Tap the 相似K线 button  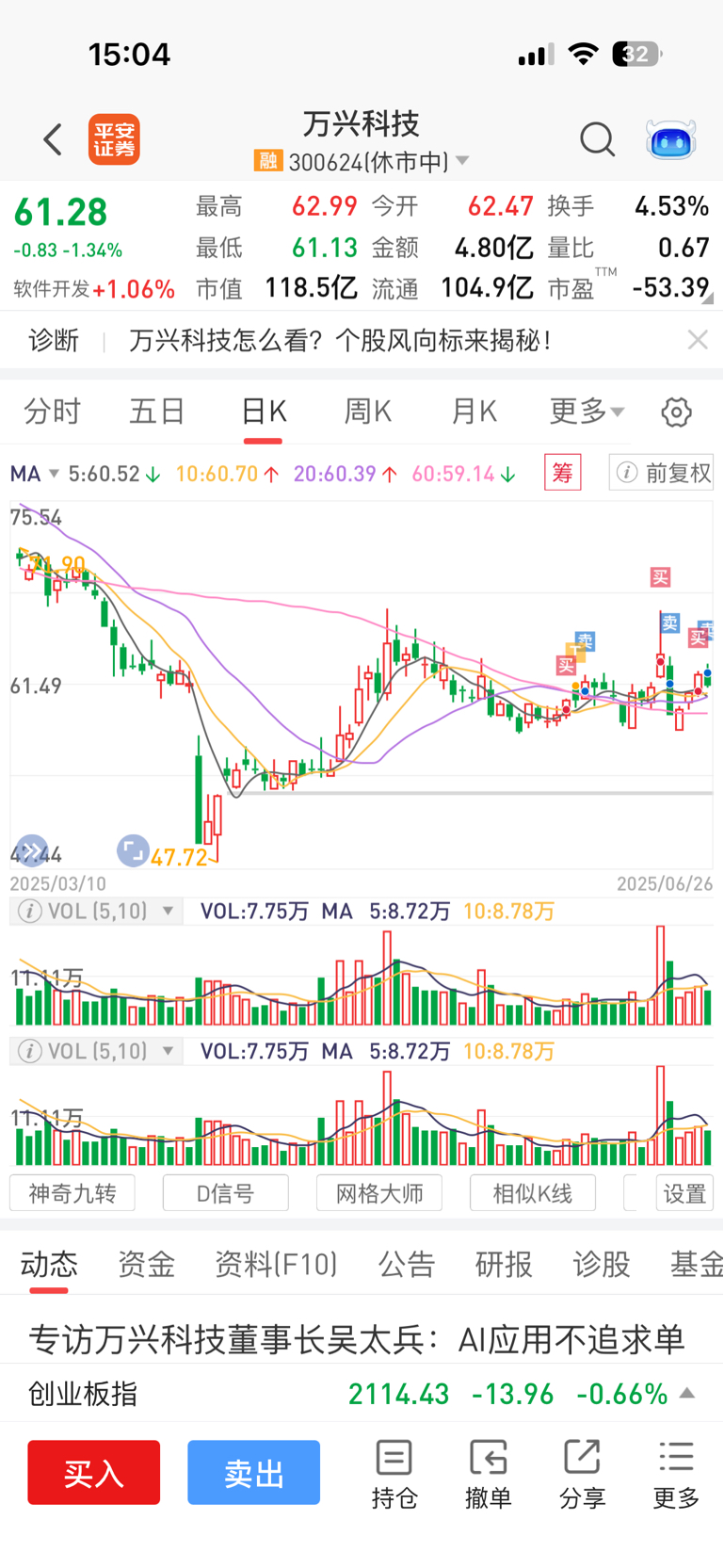click(x=533, y=1193)
